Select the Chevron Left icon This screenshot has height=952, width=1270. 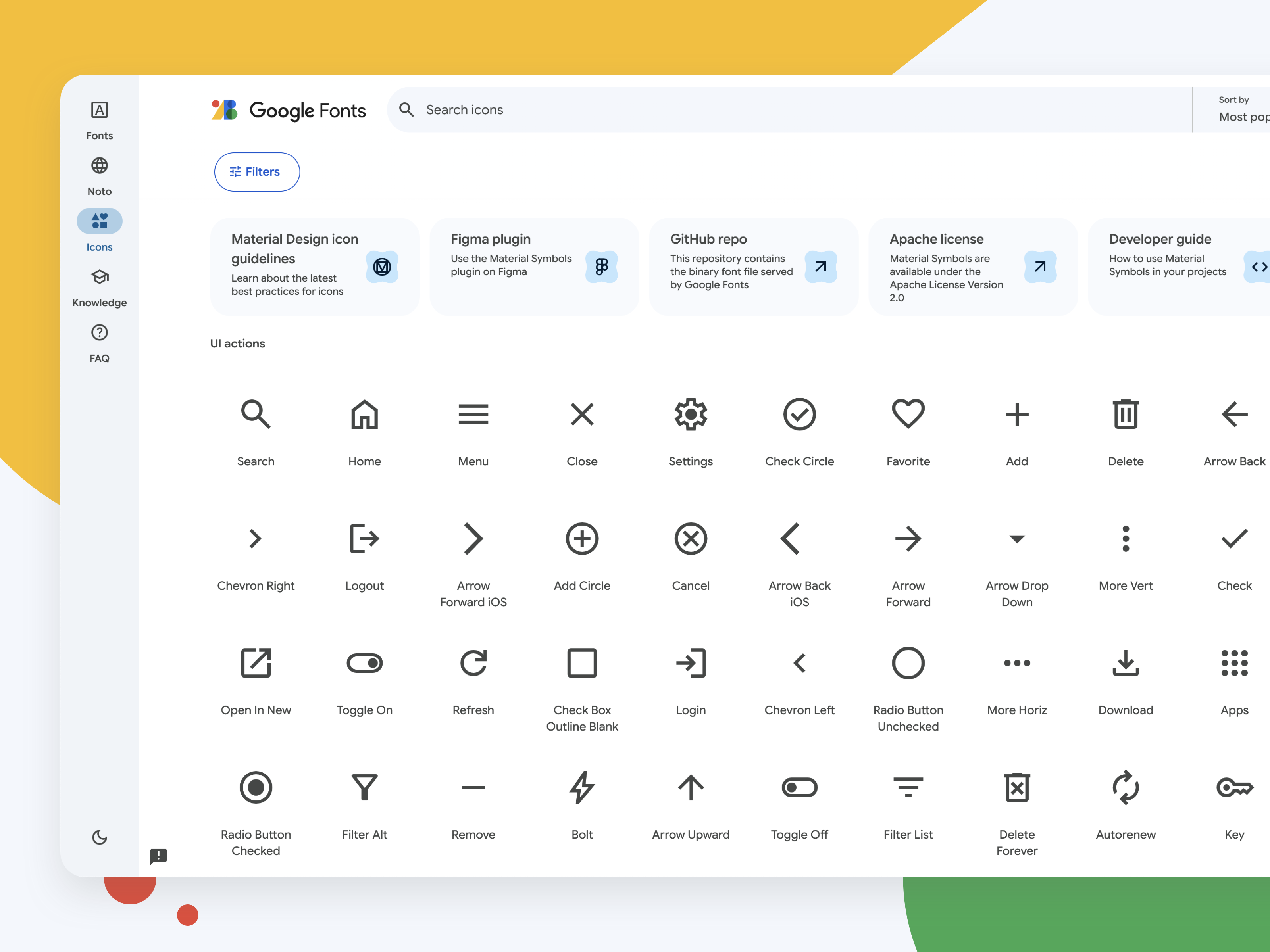799,663
